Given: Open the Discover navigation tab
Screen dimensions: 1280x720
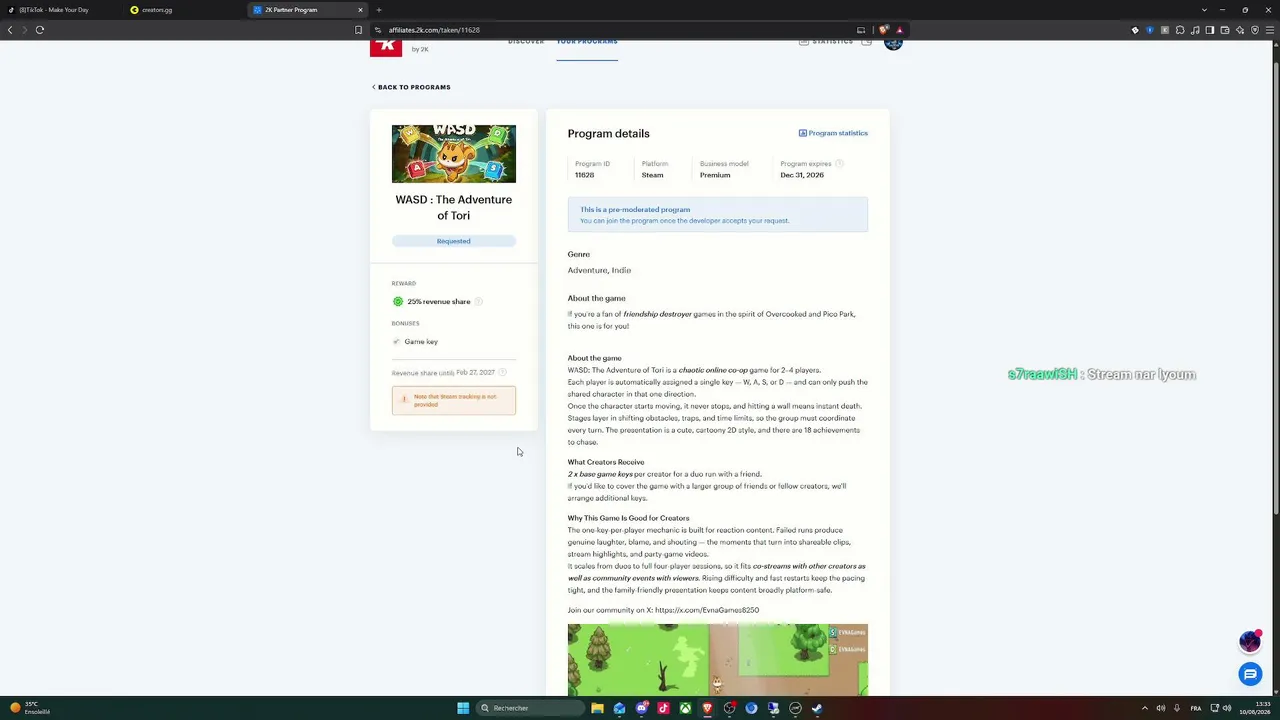Looking at the screenshot, I should tap(526, 42).
